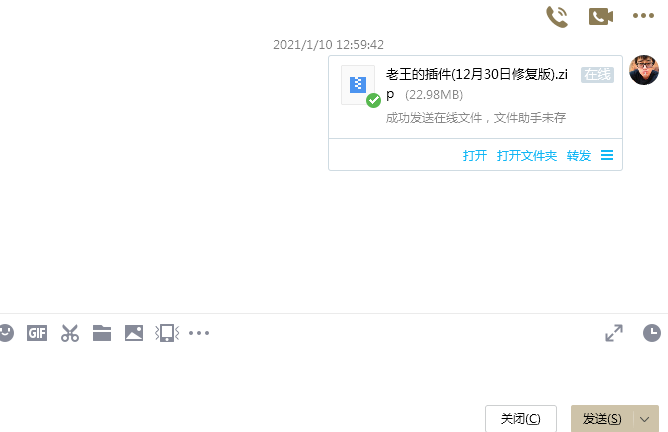Show more input toolbar tools
The width and height of the screenshot is (668, 432).
[199, 333]
